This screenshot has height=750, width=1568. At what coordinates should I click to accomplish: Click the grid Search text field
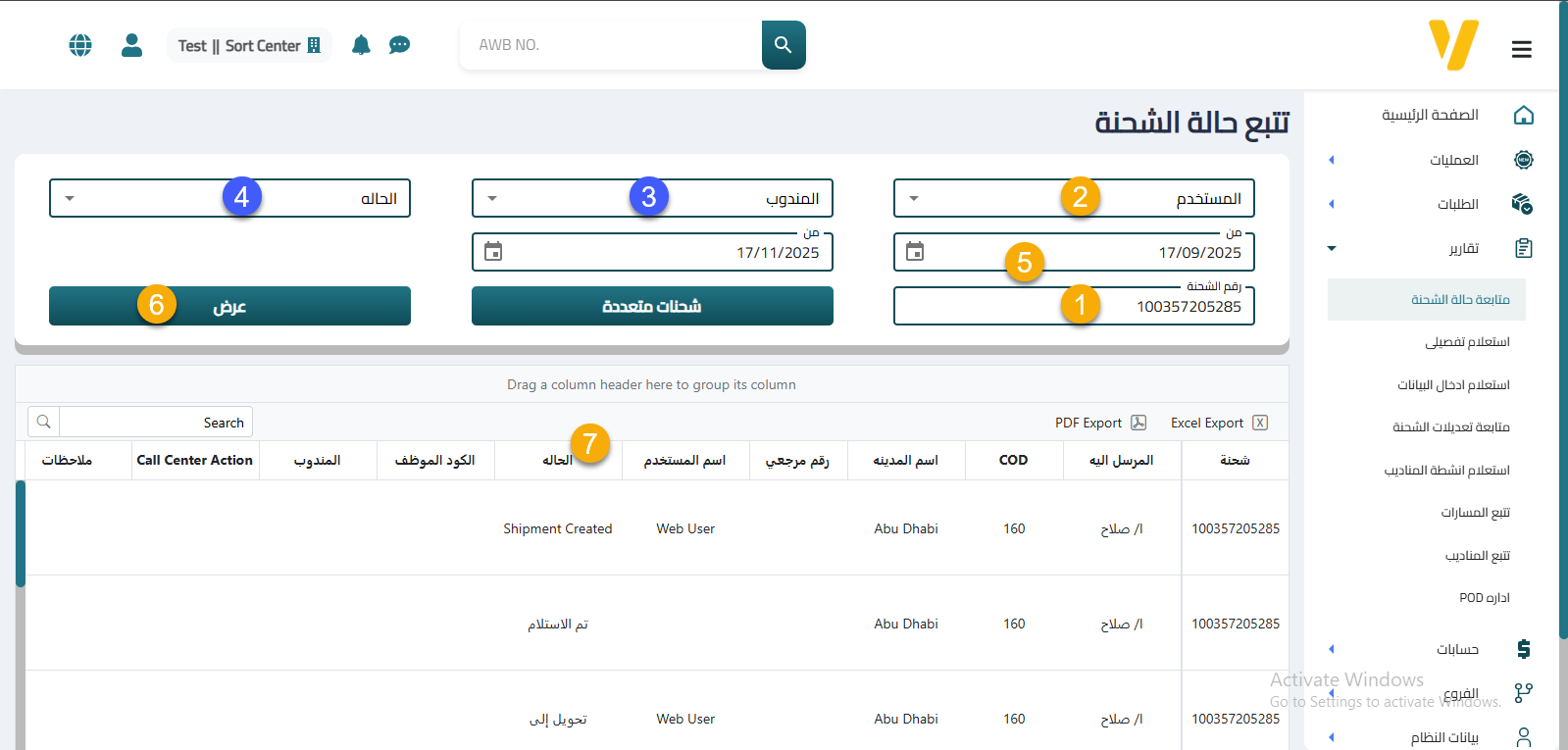pos(156,423)
